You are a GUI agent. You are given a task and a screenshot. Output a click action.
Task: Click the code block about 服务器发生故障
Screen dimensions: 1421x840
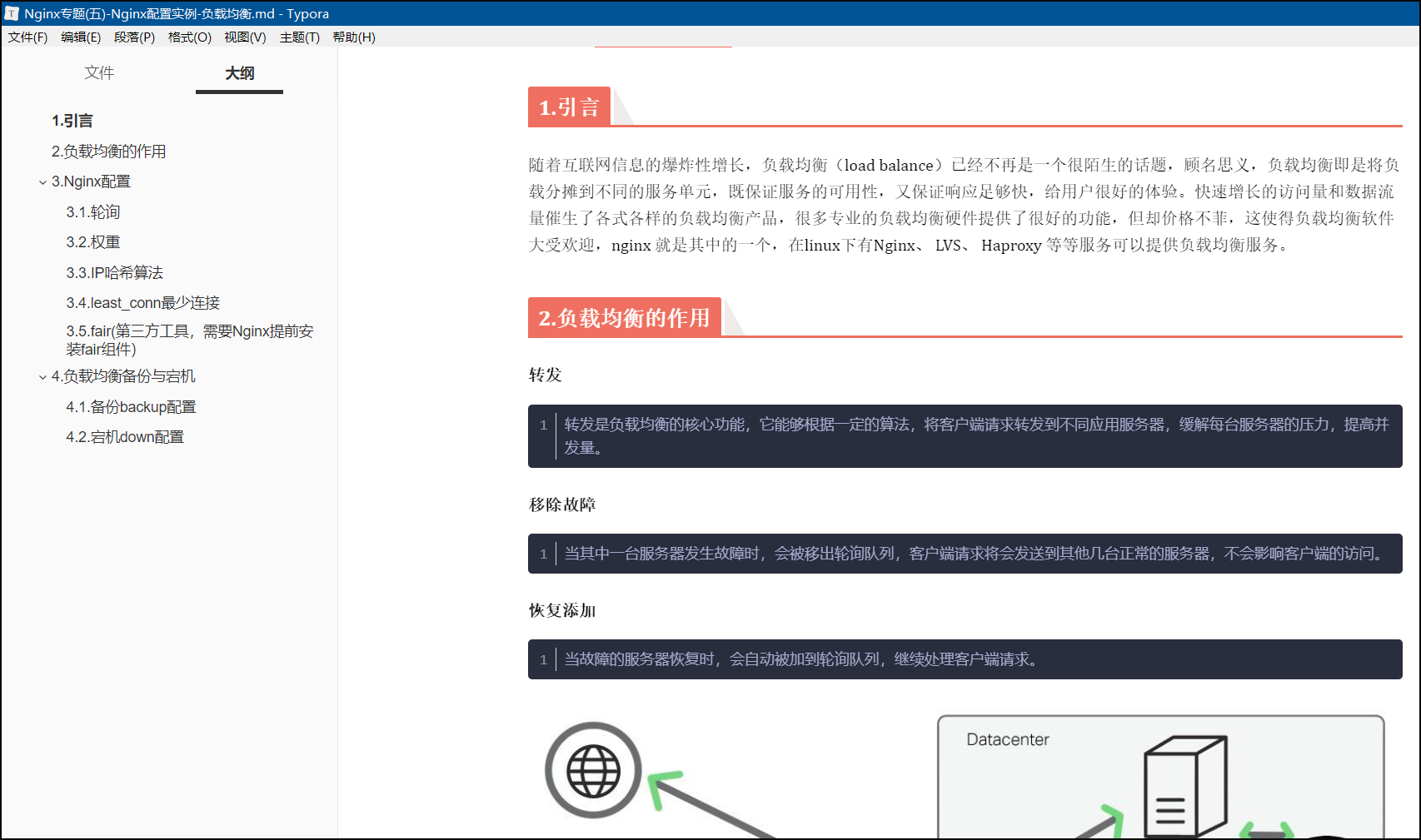pos(965,554)
